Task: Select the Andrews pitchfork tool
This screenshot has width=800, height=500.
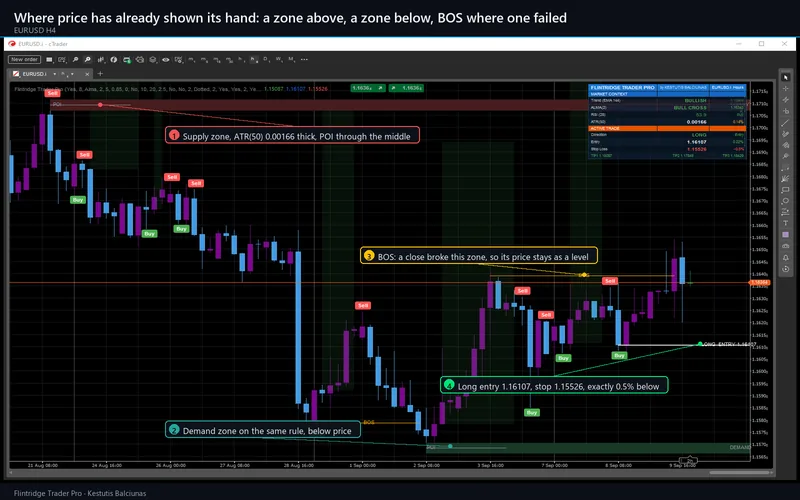Action: (785, 179)
